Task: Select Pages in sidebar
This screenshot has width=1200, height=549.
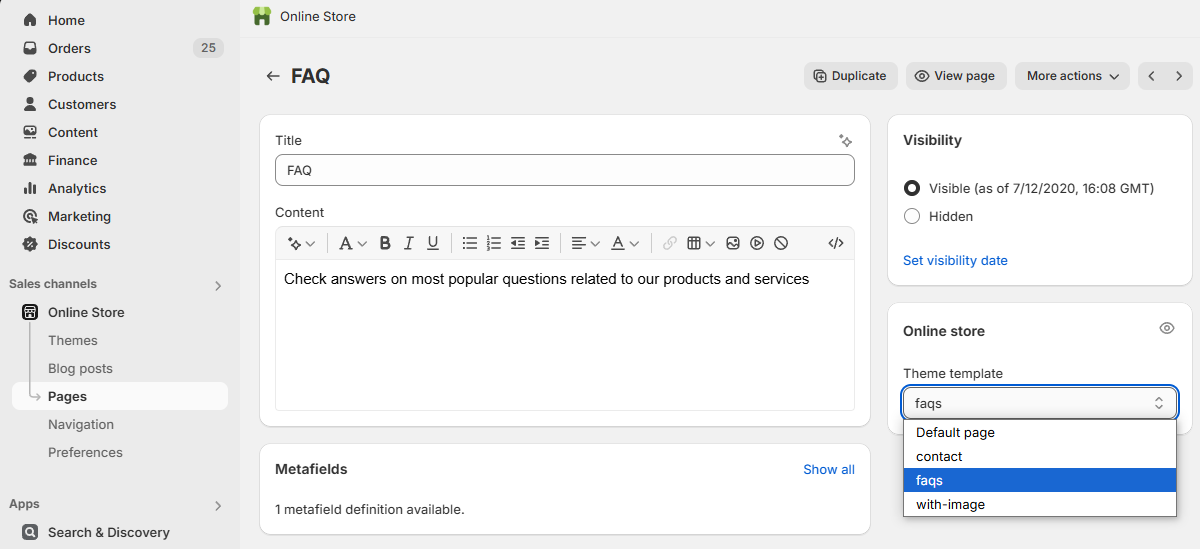Action: click(x=120, y=396)
